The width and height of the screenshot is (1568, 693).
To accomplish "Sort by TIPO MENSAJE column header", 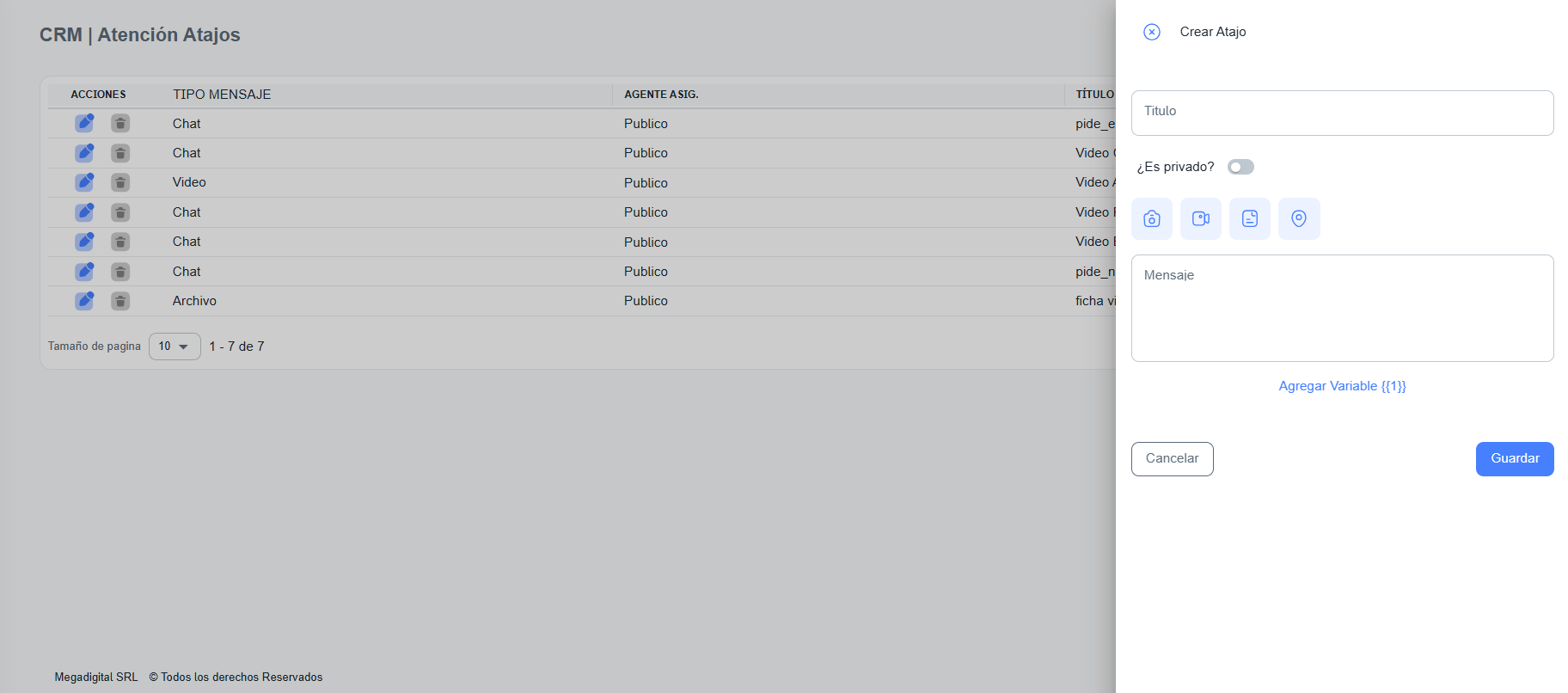I will point(222,95).
